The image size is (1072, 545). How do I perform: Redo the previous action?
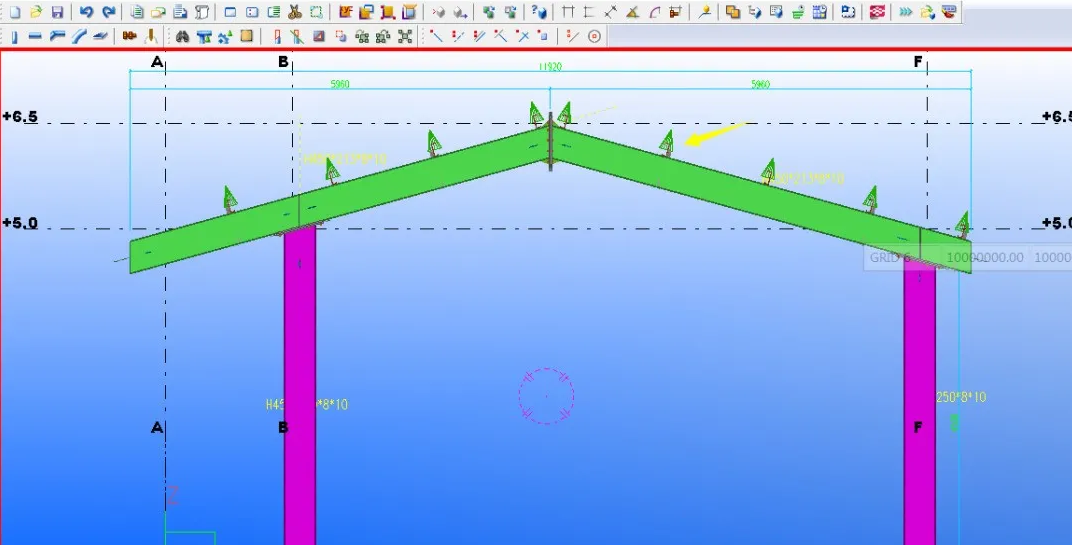pos(108,12)
